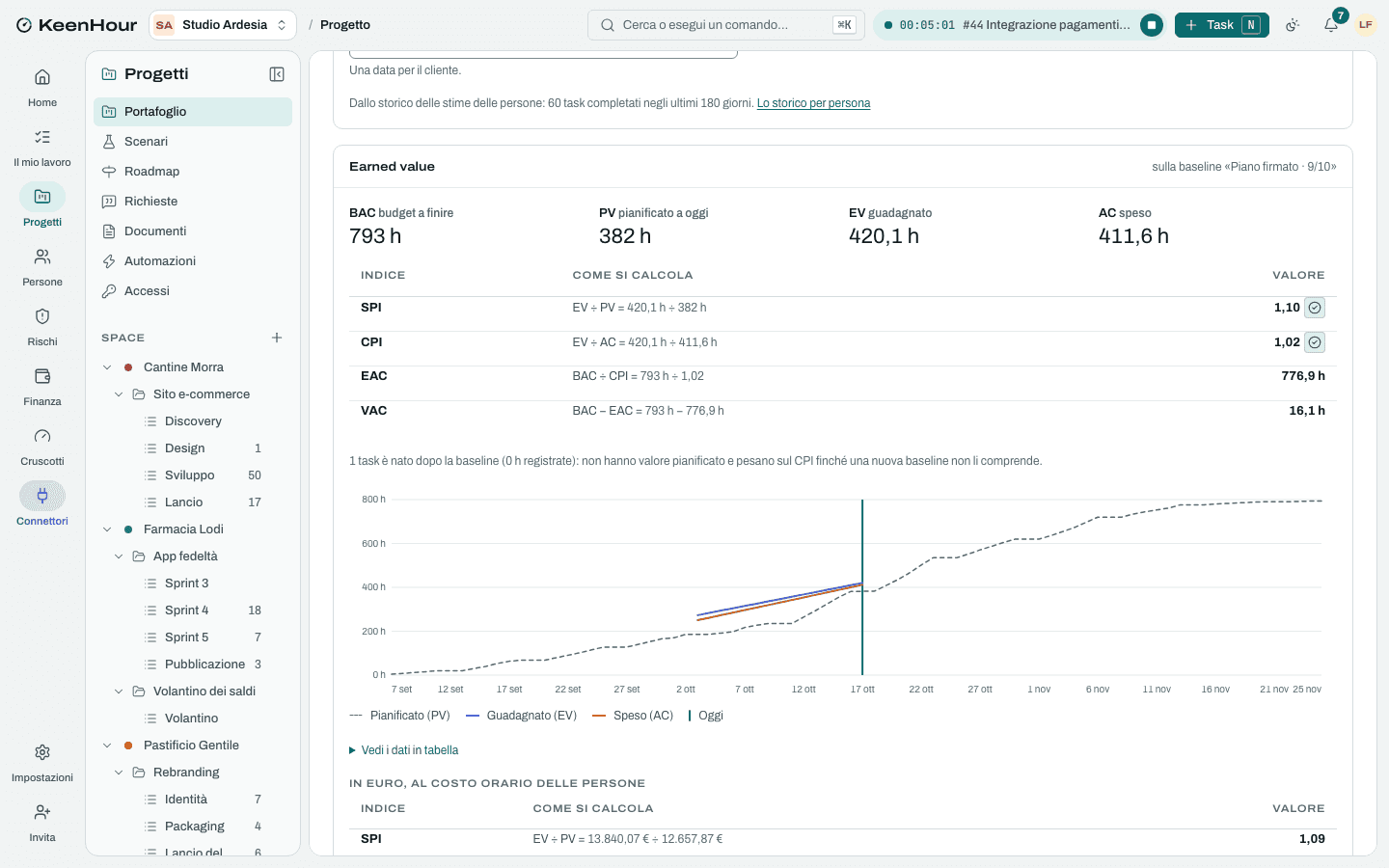
Task: Collapse the Progetti sidebar panel
Action: (277, 74)
